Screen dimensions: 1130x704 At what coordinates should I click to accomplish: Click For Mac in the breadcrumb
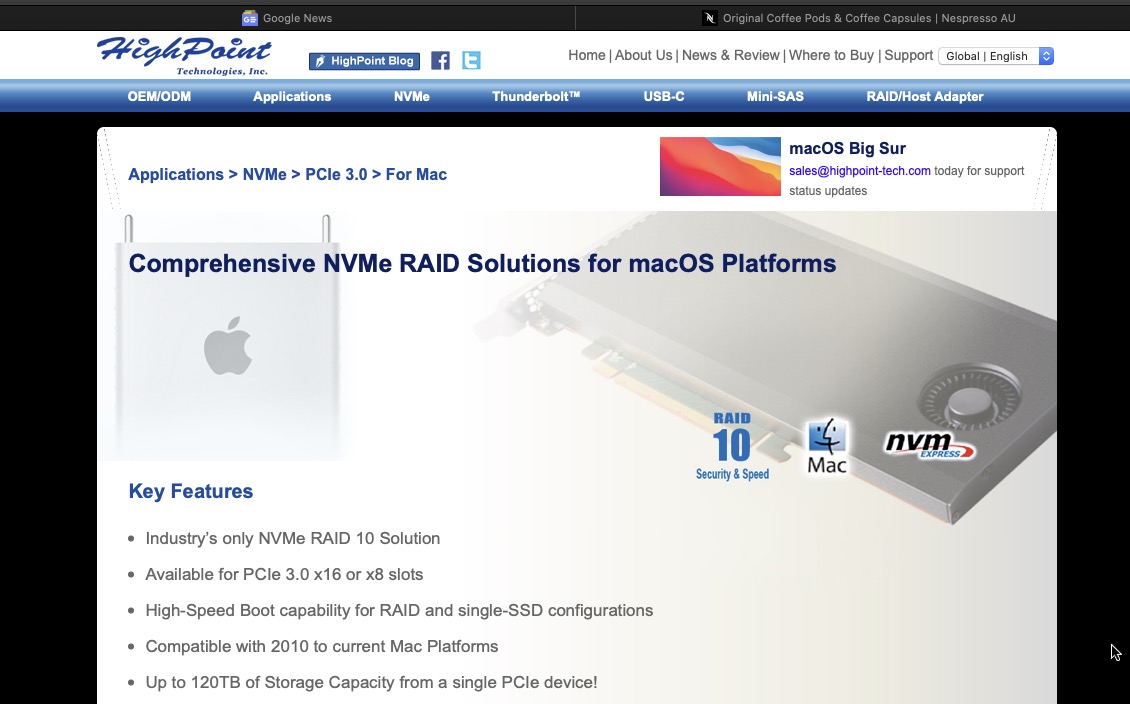point(416,174)
